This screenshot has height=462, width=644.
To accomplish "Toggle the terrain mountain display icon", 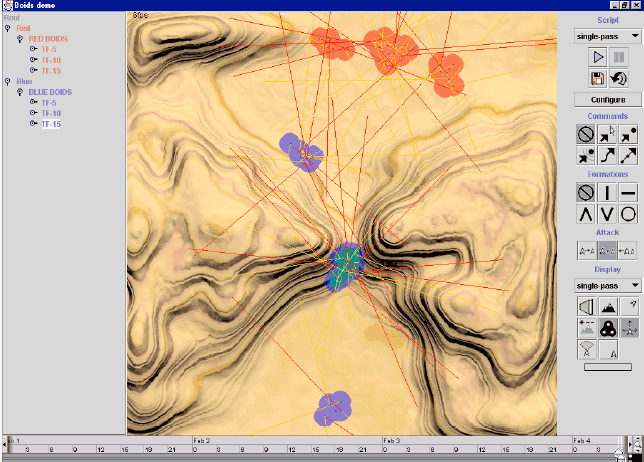I will point(607,306).
